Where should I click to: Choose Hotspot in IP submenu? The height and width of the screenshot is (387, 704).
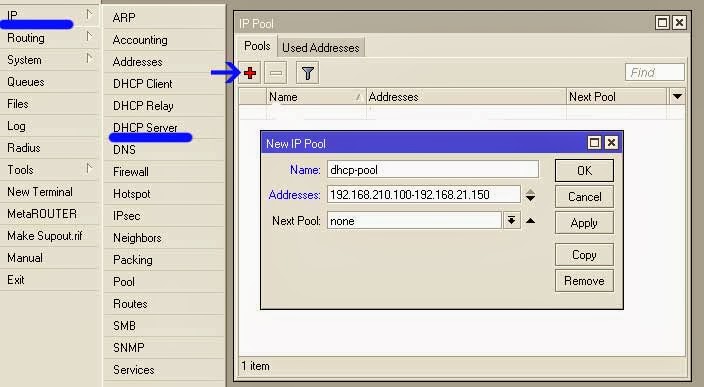point(164,194)
